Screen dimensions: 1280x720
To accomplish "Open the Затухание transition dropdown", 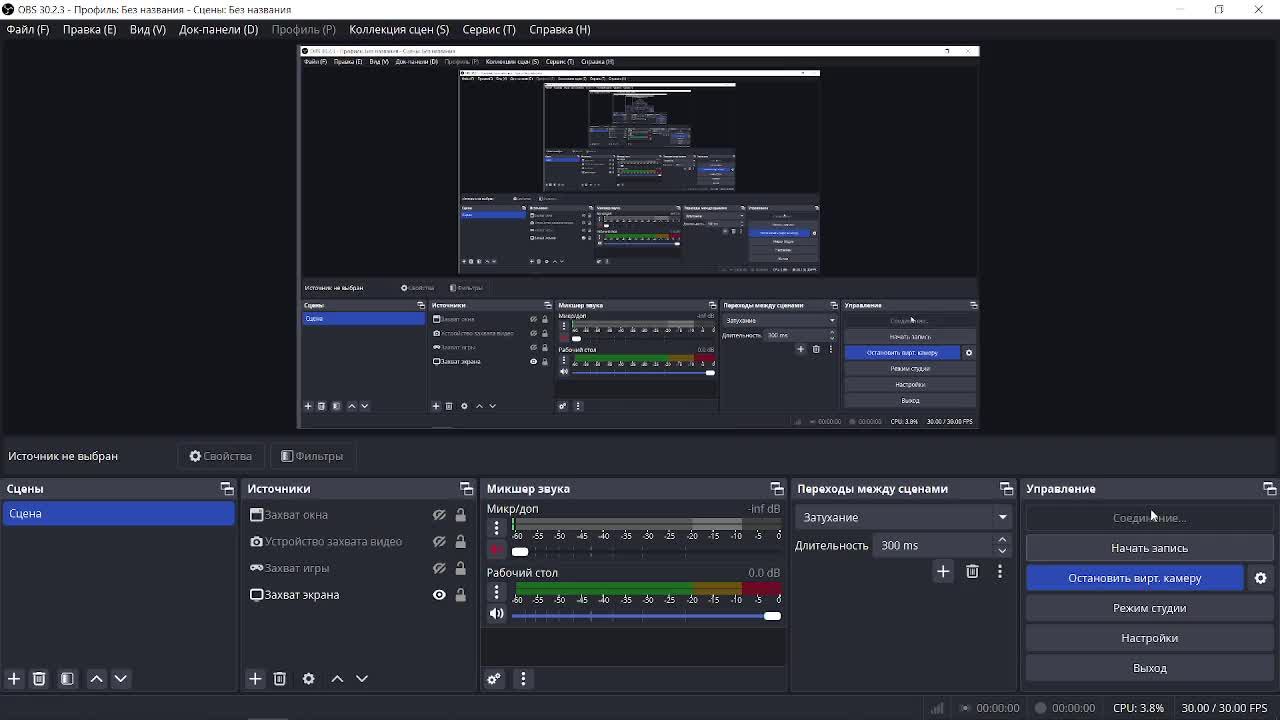I will [x=904, y=517].
